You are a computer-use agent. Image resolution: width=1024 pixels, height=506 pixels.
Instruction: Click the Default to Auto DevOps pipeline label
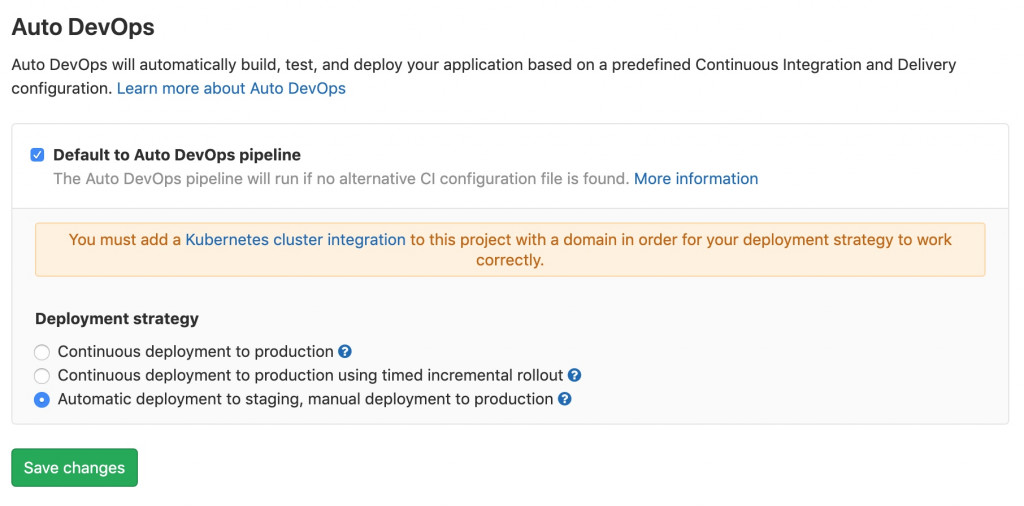(x=177, y=155)
